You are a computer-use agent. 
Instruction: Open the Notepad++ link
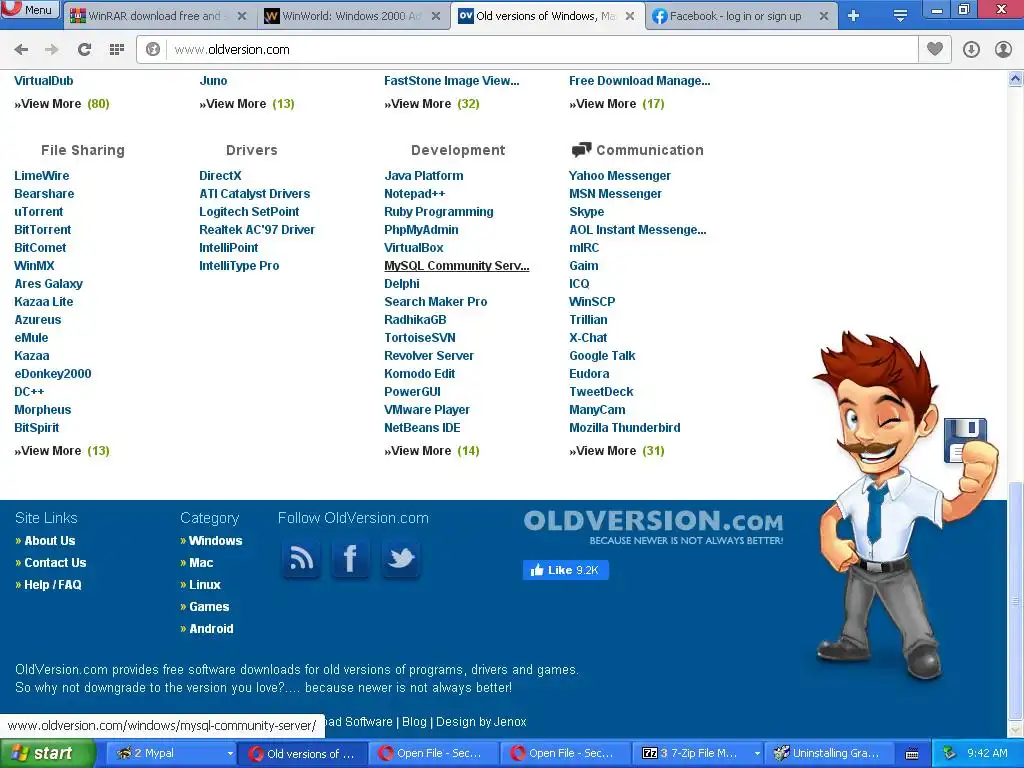coord(415,194)
